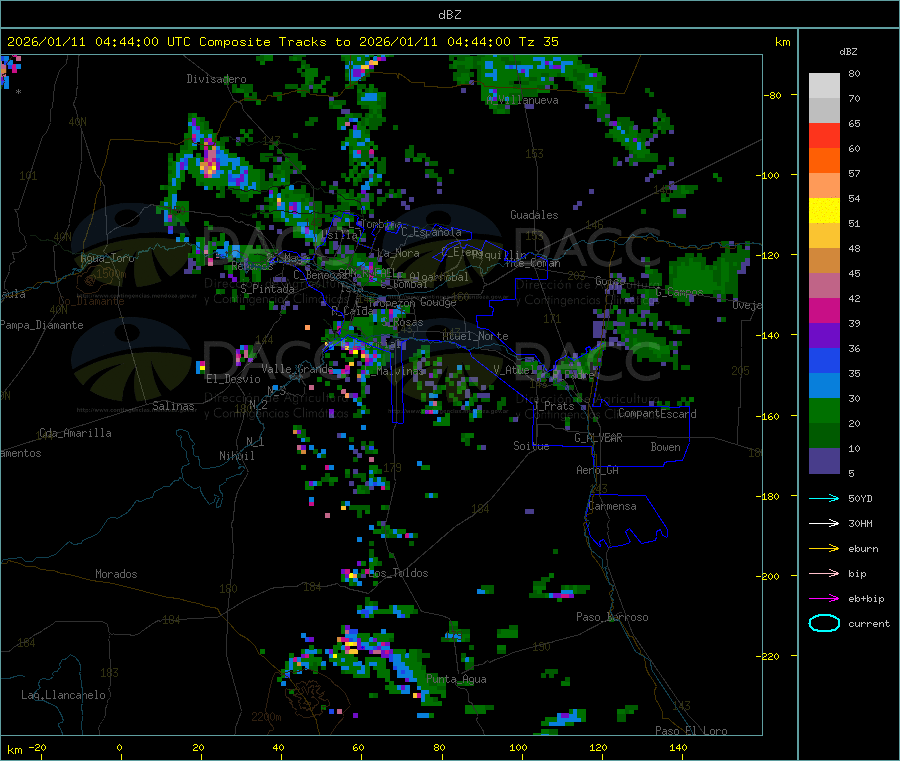Click the Los_Toldos location label
This screenshot has height=761, width=900.
[x=399, y=573]
